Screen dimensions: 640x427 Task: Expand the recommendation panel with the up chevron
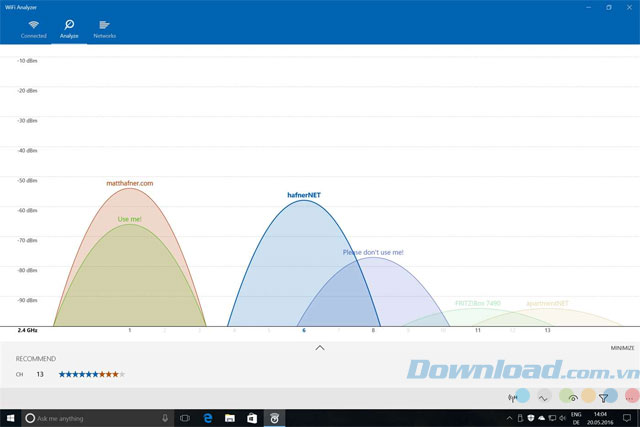coord(320,348)
